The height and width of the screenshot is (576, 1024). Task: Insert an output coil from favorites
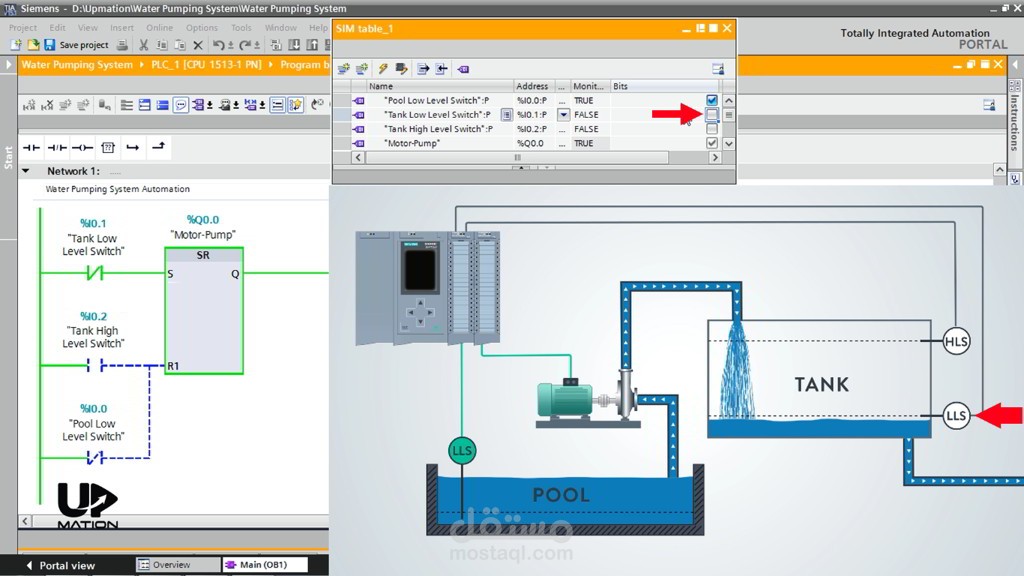coord(82,147)
